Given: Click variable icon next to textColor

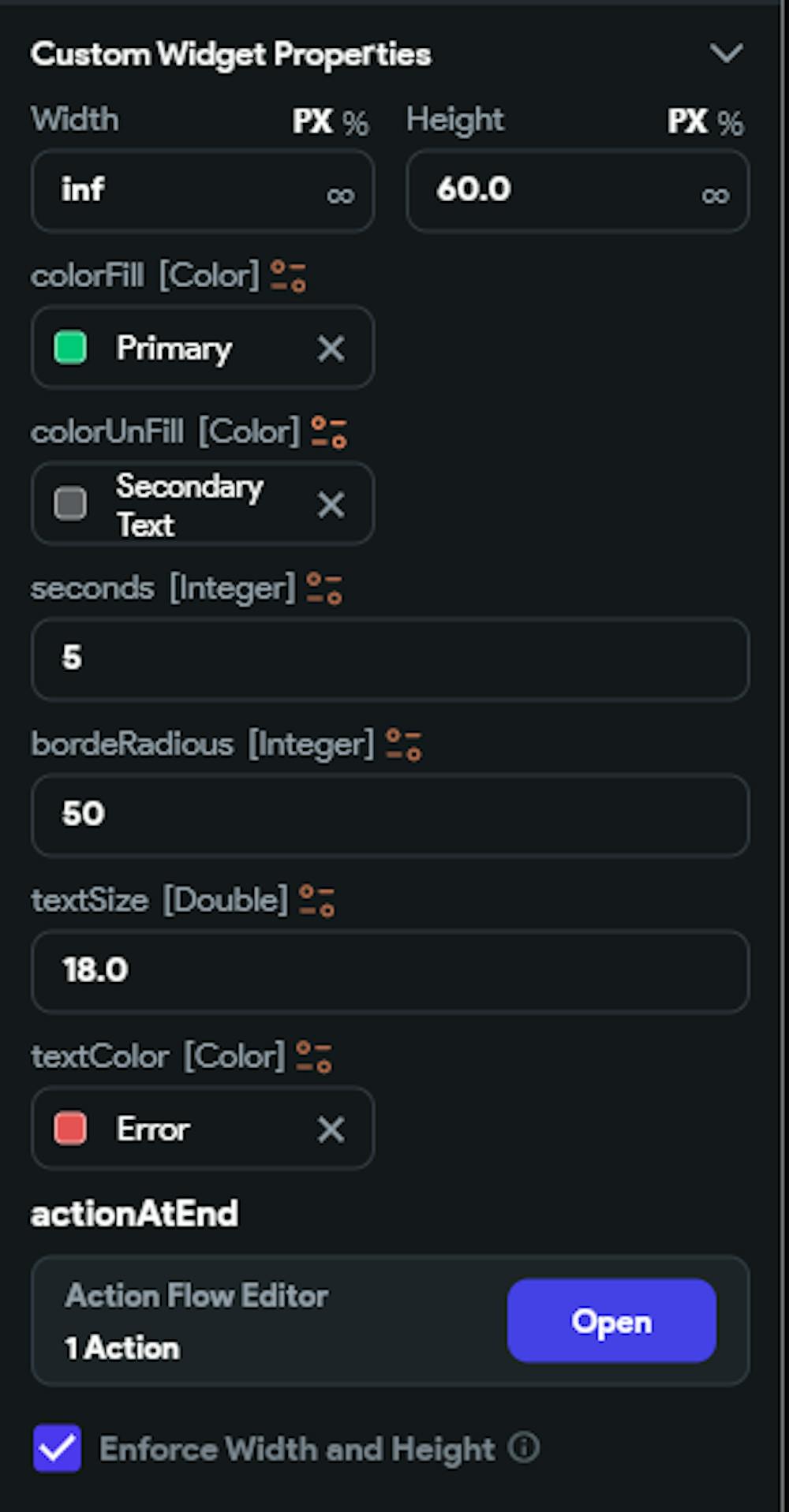Looking at the screenshot, I should click(314, 1057).
